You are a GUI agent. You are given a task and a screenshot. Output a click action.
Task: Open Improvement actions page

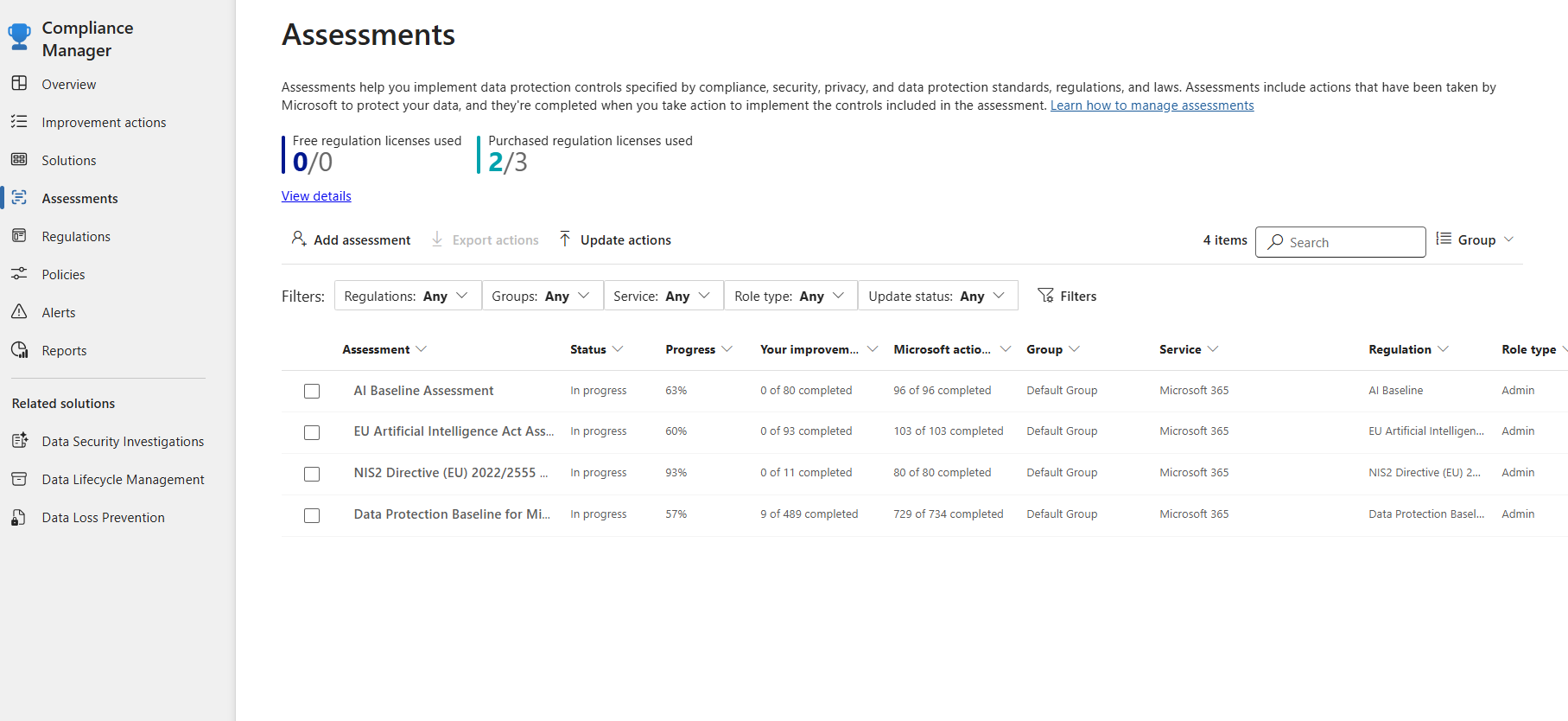pos(104,122)
